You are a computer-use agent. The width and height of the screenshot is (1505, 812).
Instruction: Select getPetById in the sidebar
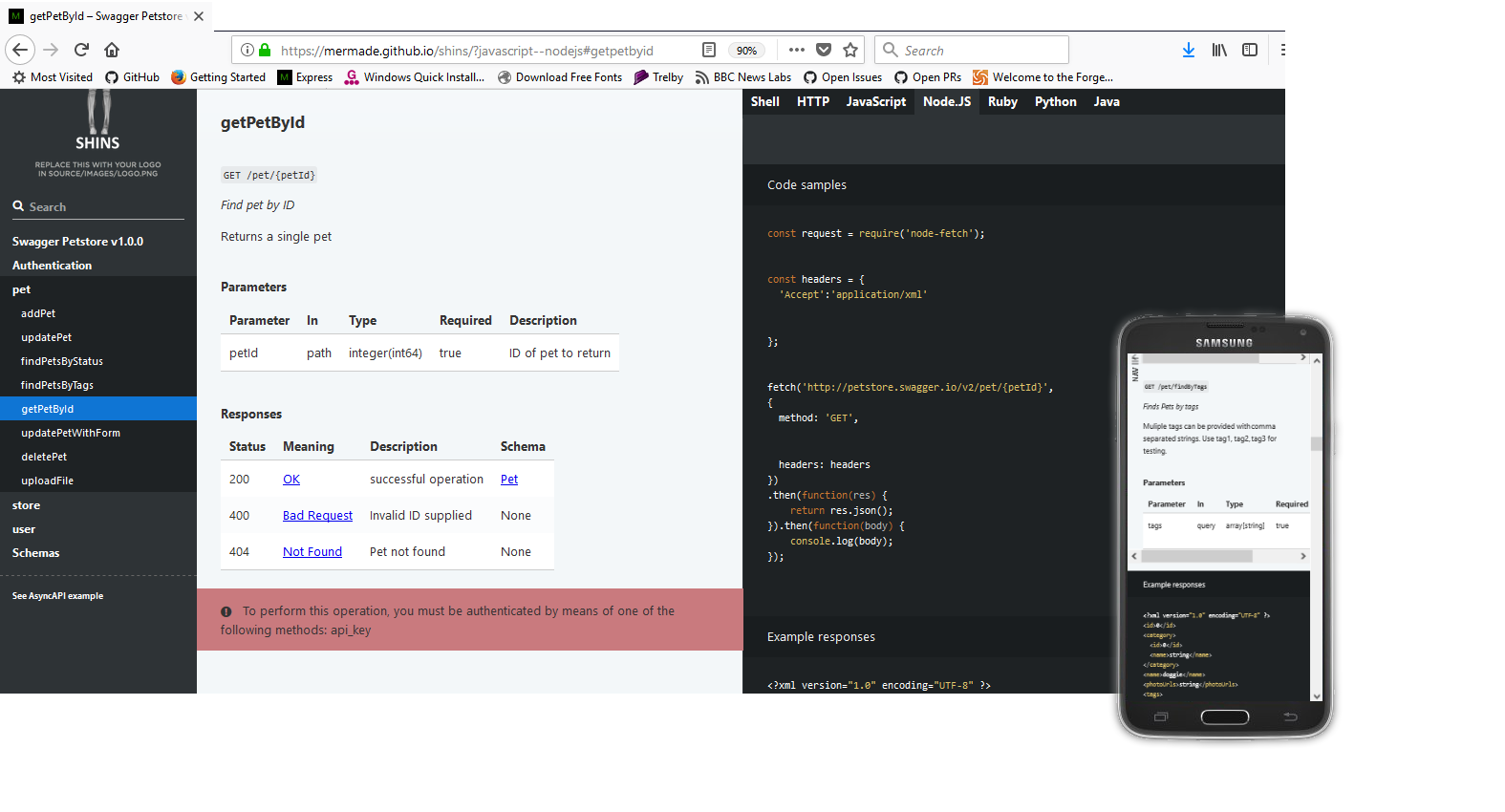click(98, 409)
